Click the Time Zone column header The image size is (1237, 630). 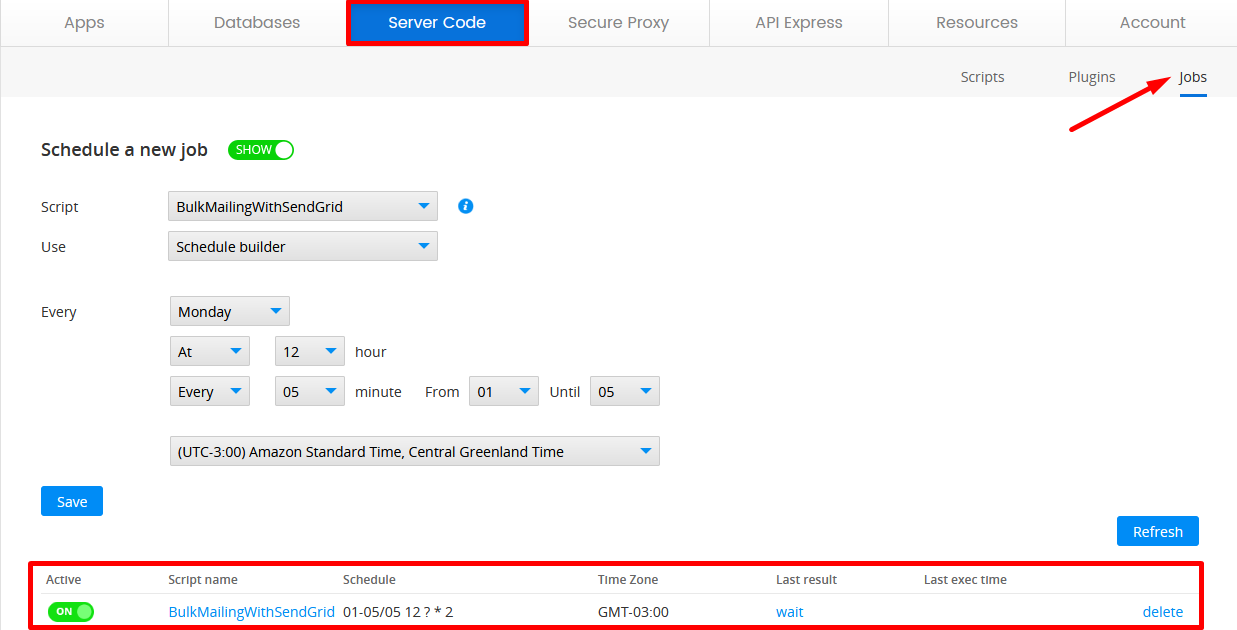coord(628,579)
